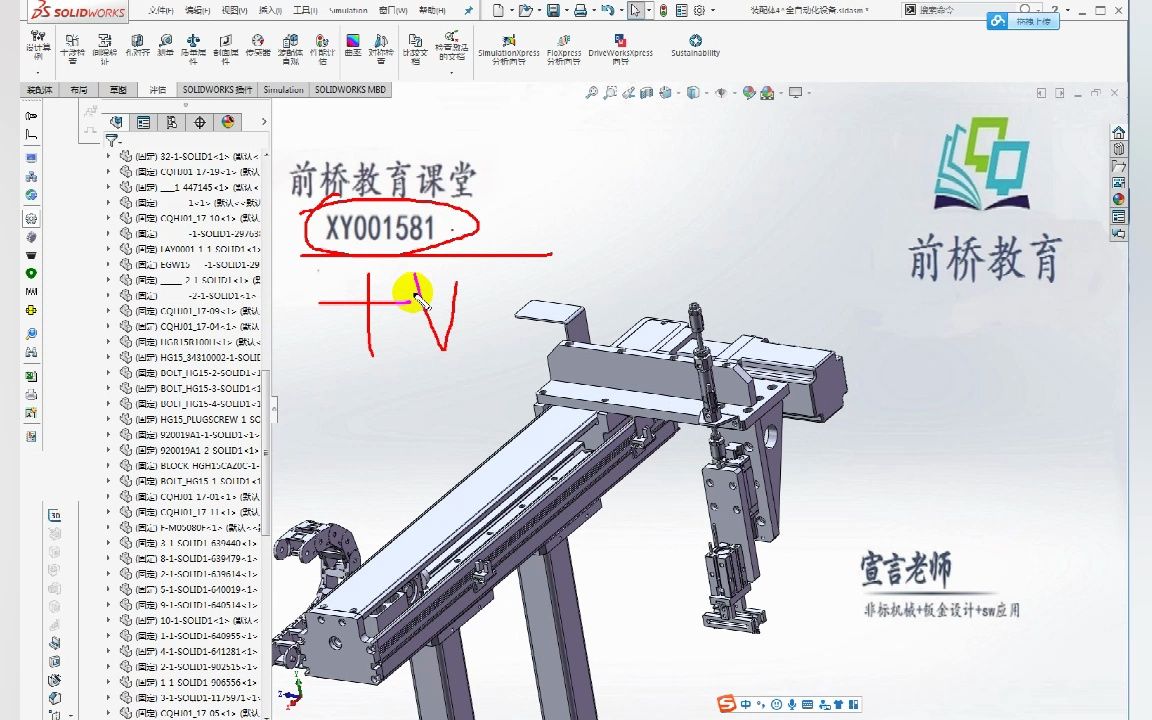Screen dimensions: 1152x720
Task: Toggle the display style in heads-up toolbar
Action: pyautogui.click(x=693, y=93)
